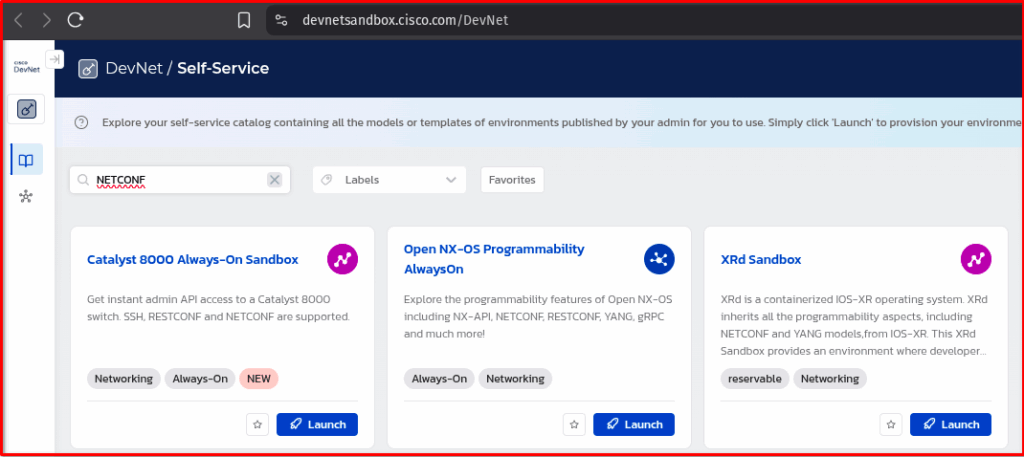The height and width of the screenshot is (457, 1024).
Task: Go back with the browser back arrow
Action: pos(18,20)
